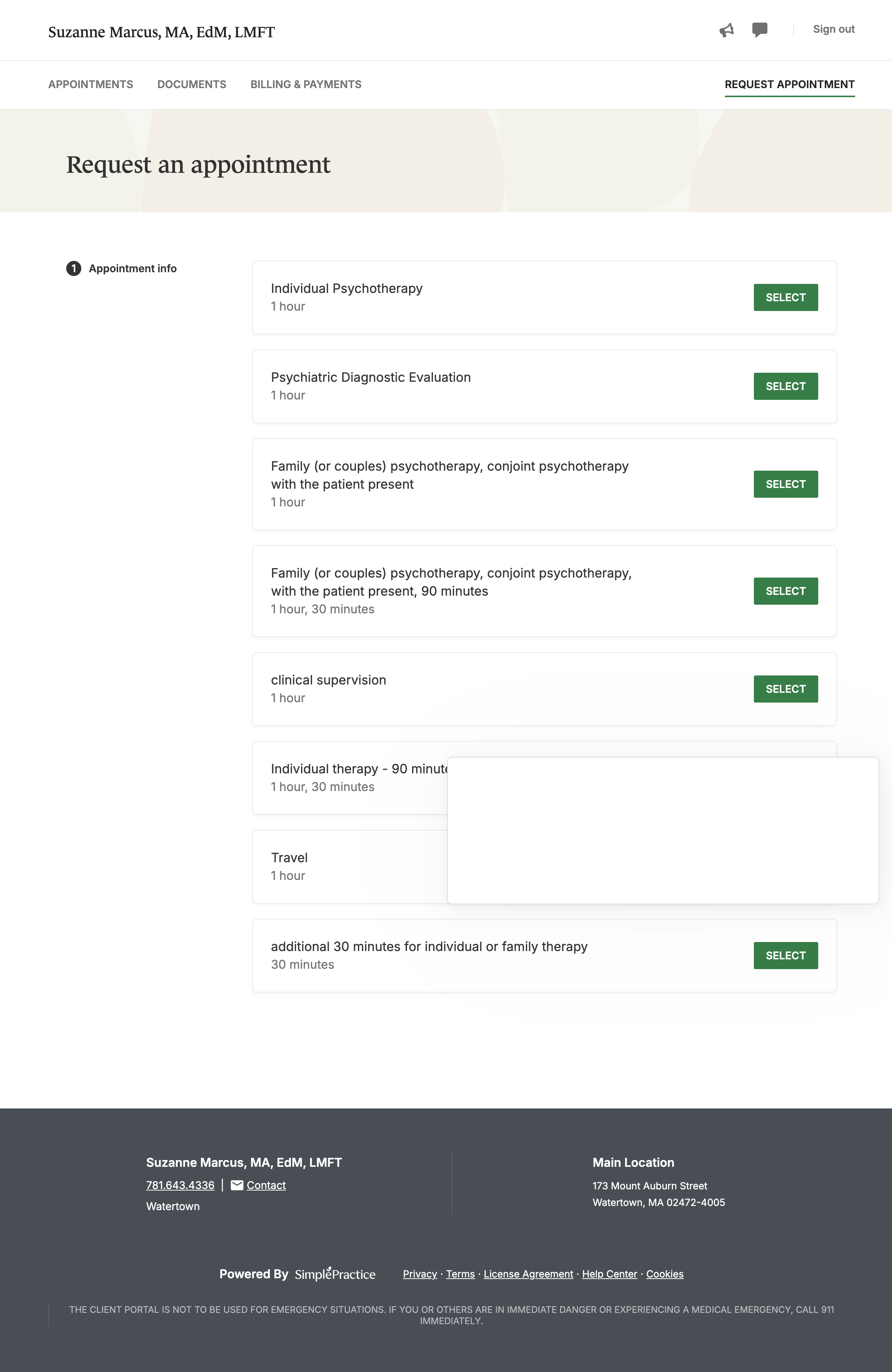
Task: Open the Request Appointment tab
Action: pyautogui.click(x=789, y=84)
